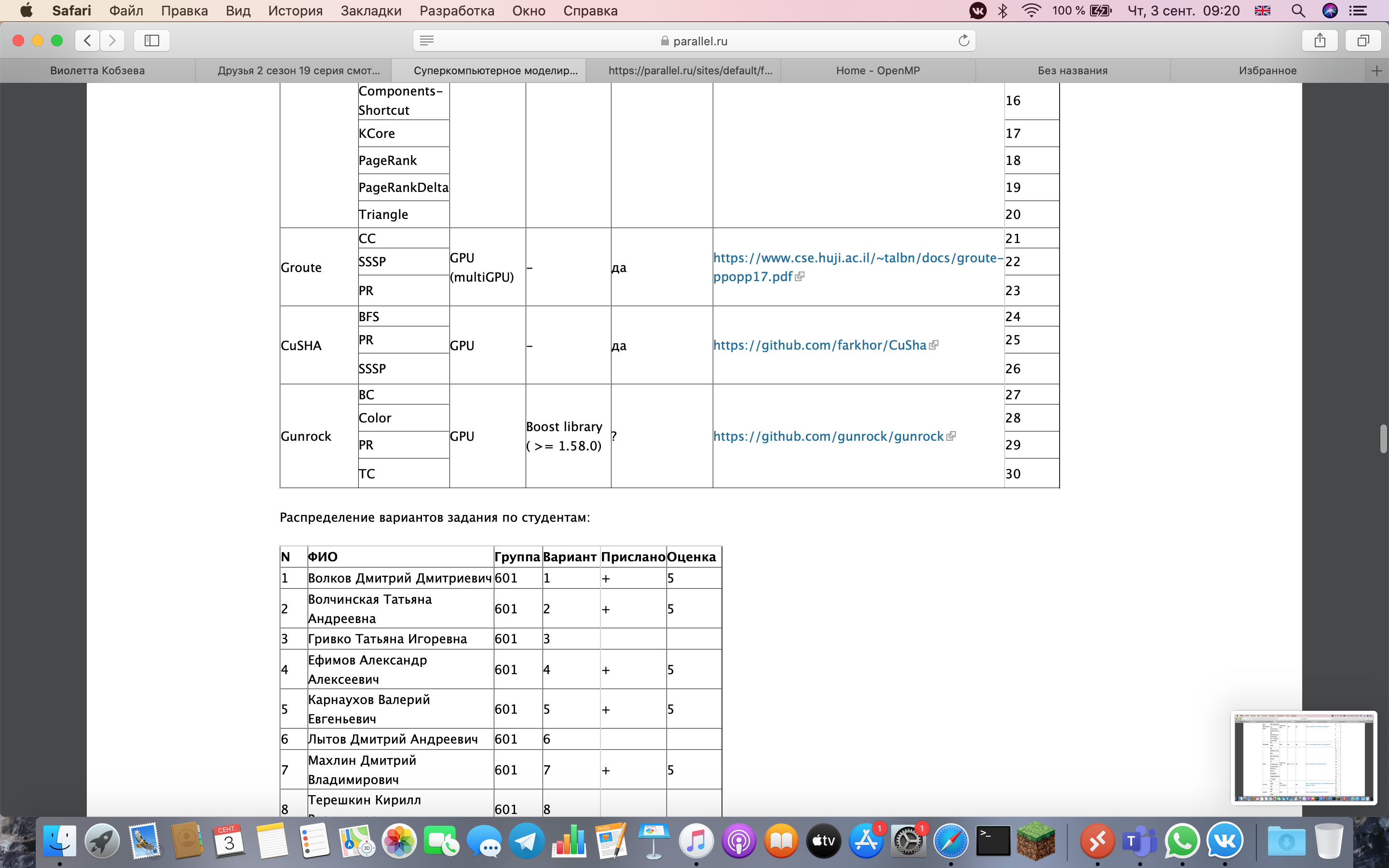Launch Minecraft from the Dock
This screenshot has width=1389, height=868.
point(1036,841)
